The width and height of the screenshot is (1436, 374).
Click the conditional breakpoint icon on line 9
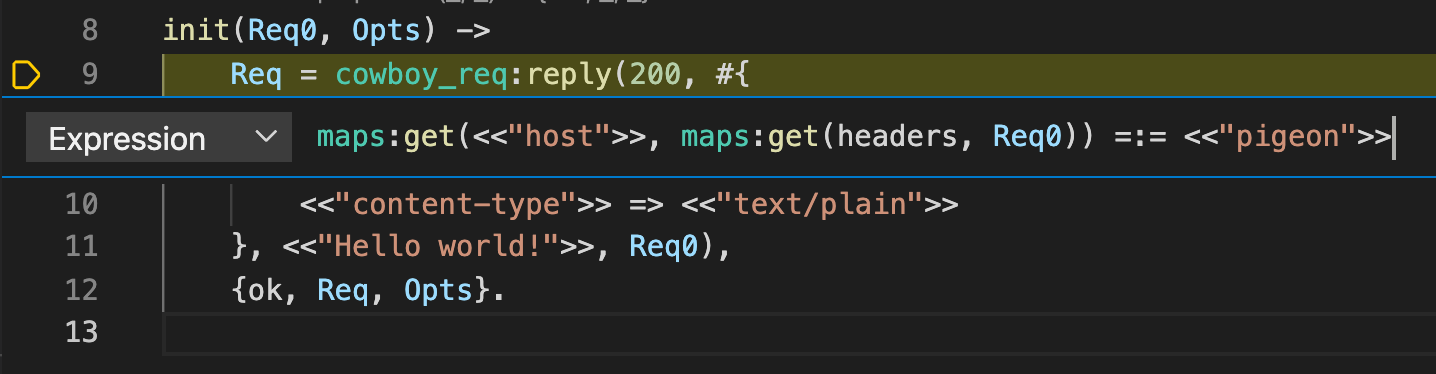point(26,75)
